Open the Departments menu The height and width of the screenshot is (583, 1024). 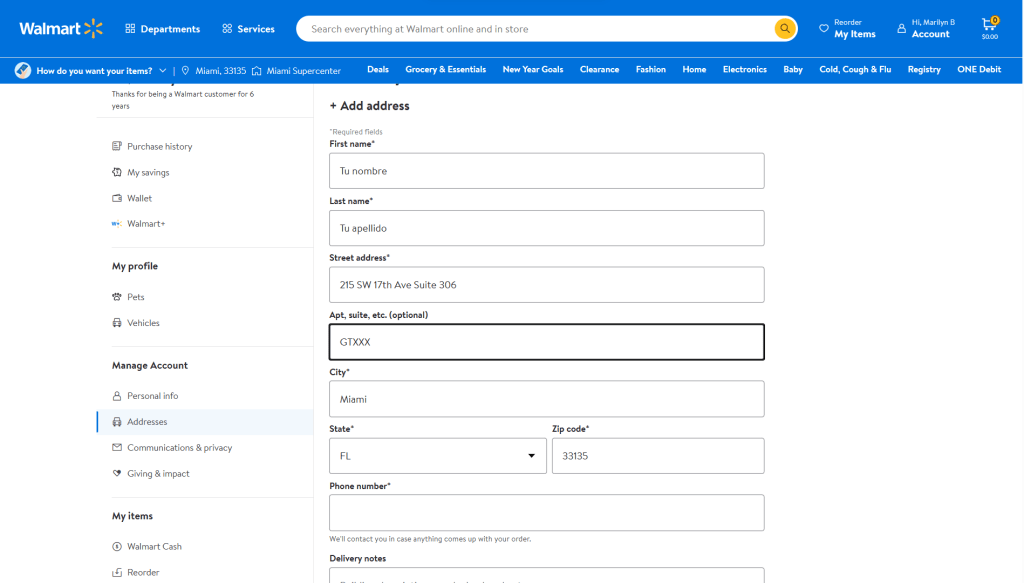[x=163, y=29]
